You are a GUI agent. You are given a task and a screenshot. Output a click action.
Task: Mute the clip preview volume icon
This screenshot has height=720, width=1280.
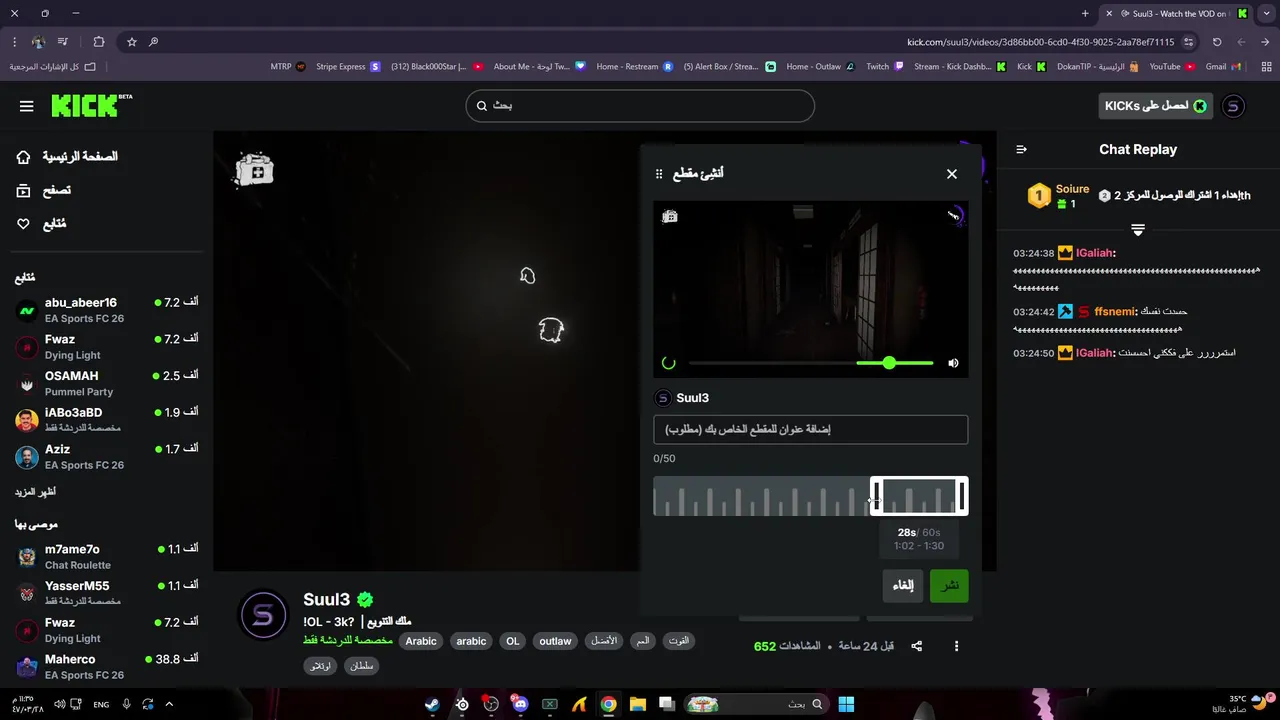[x=953, y=363]
